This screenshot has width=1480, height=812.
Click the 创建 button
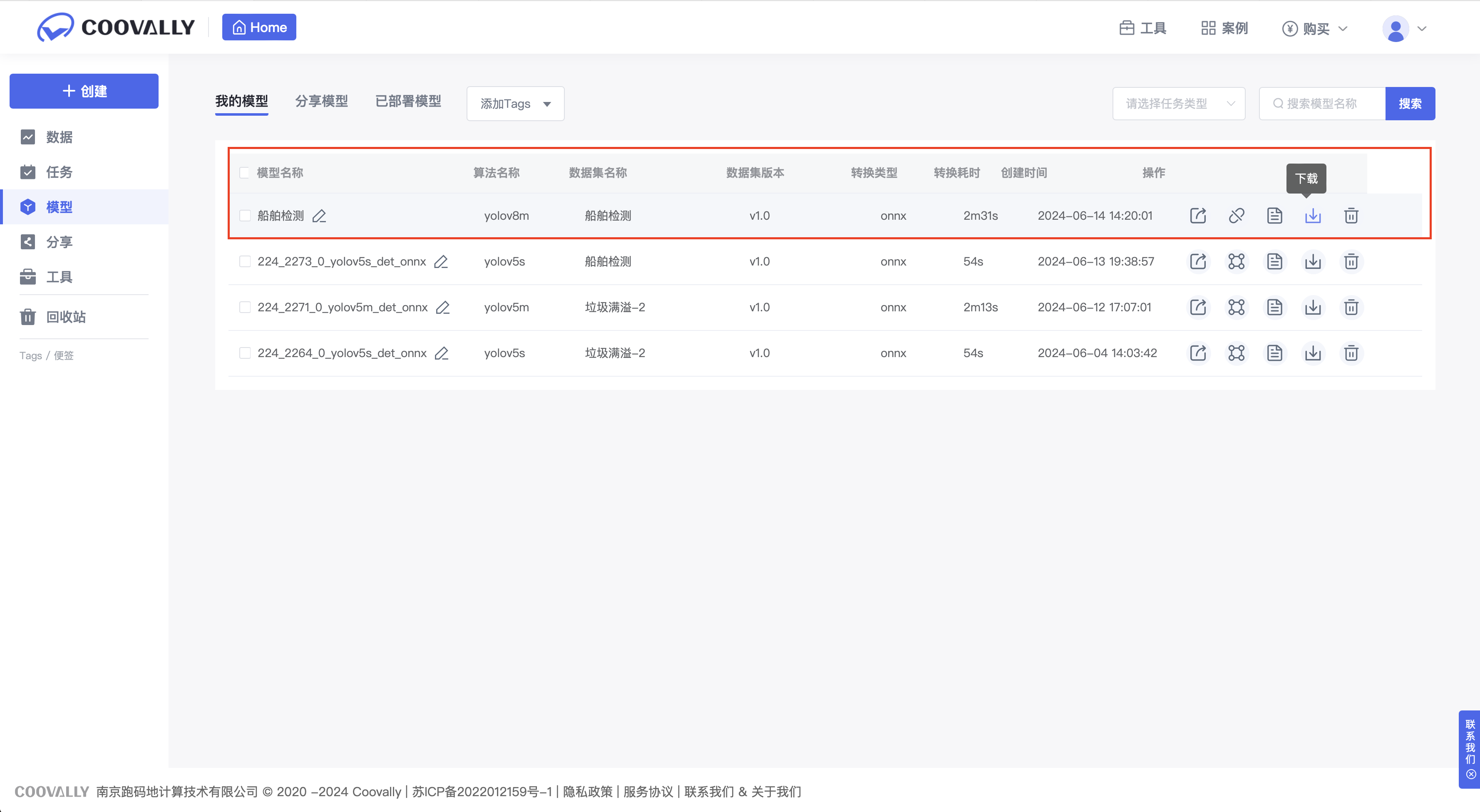[84, 91]
